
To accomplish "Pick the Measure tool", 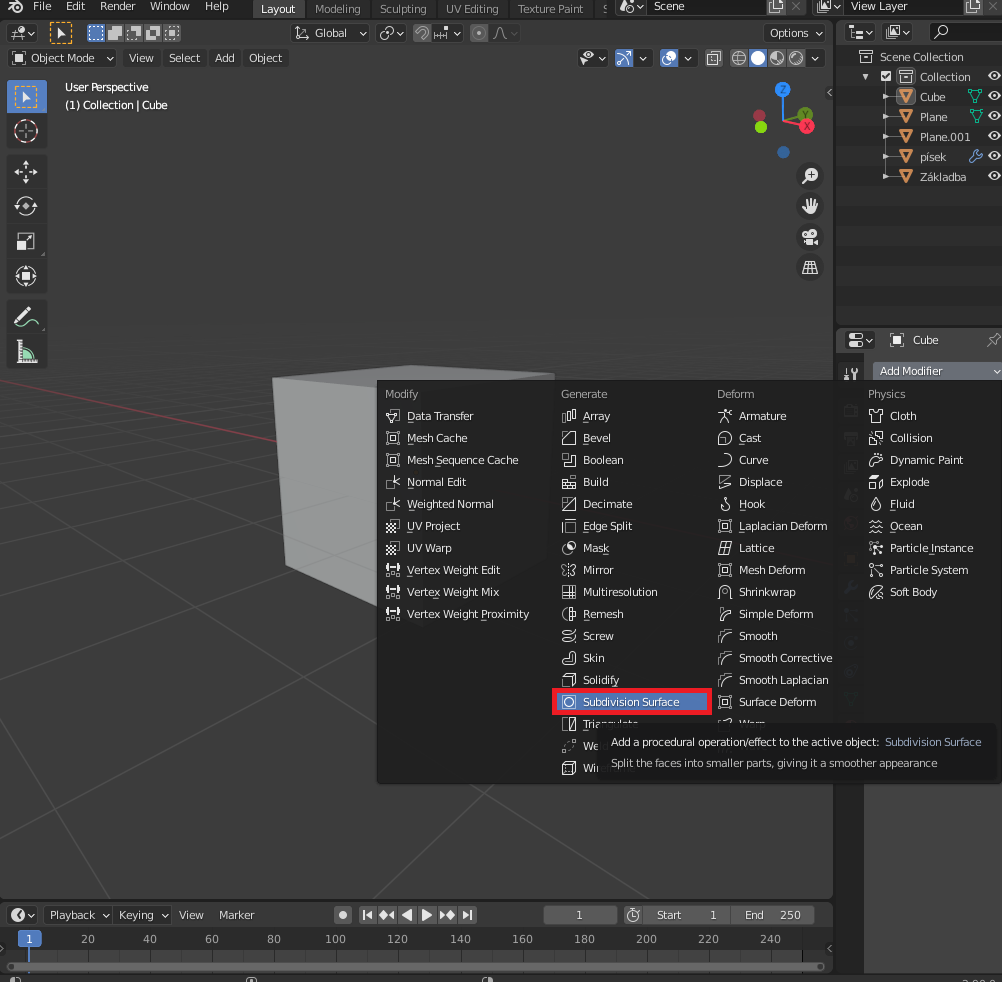I will click(26, 351).
